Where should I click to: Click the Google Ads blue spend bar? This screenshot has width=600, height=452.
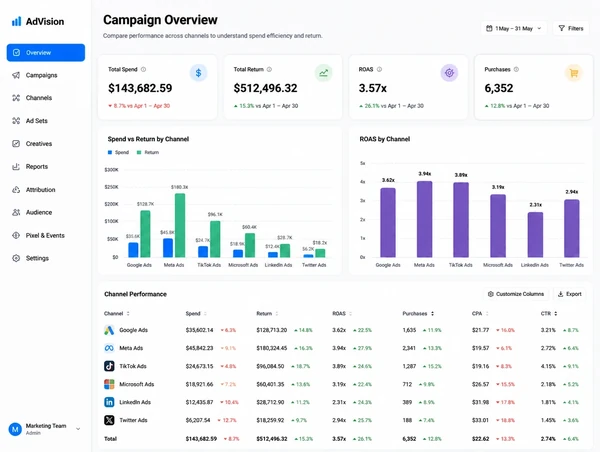click(133, 250)
